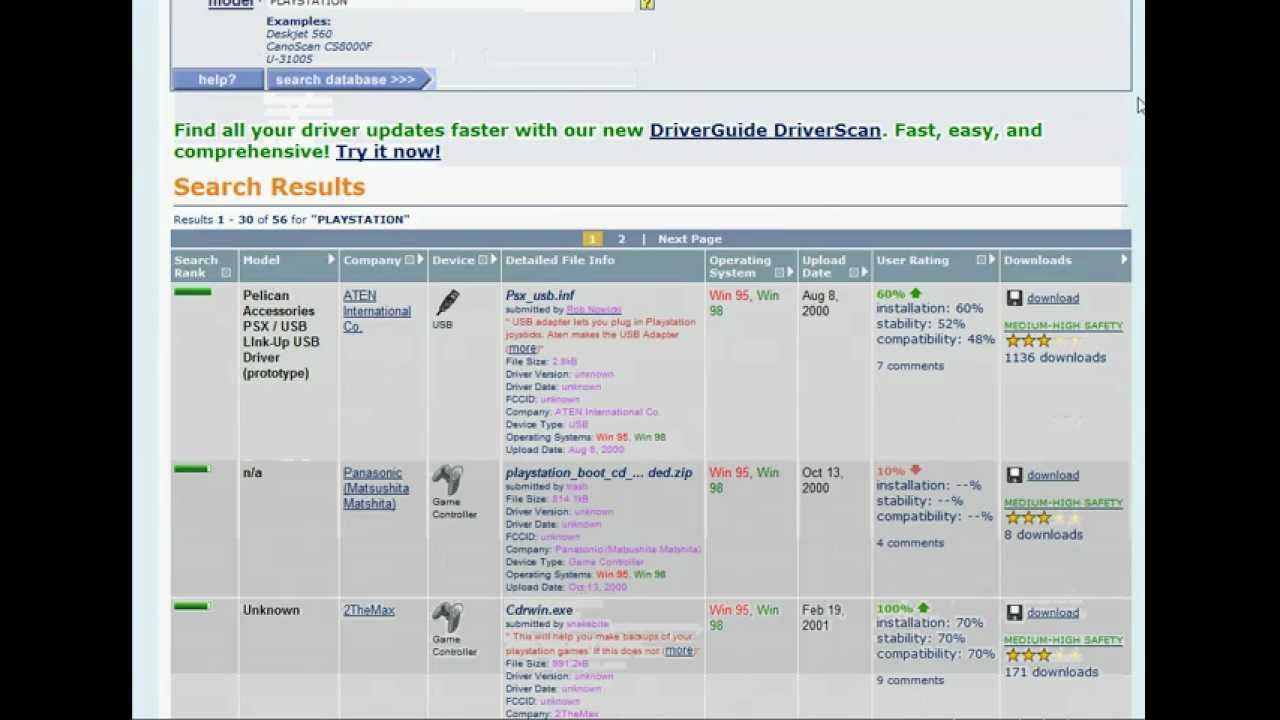Click floppy disk icon for Cdrwin.exe
The height and width of the screenshot is (720, 1280).
click(1014, 612)
